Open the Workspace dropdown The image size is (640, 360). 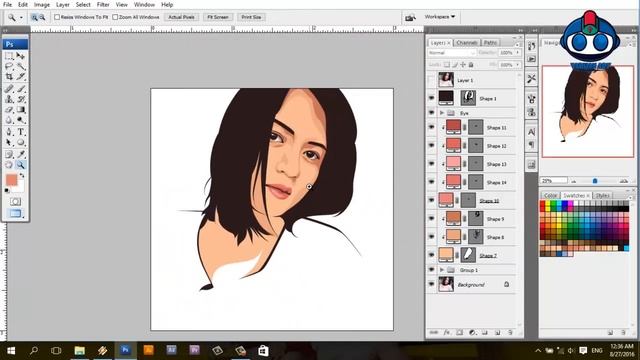[x=440, y=17]
